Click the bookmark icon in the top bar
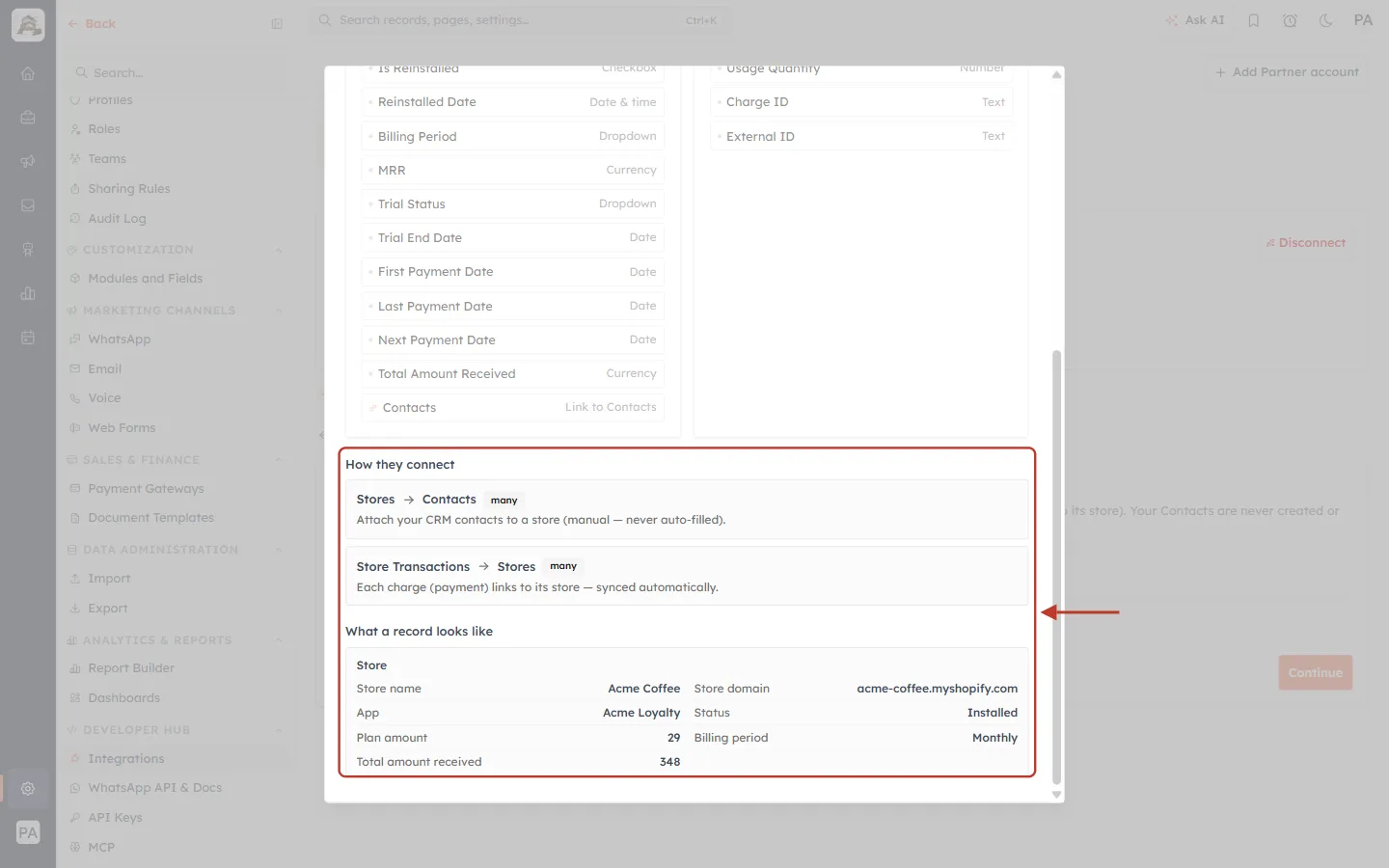 [1254, 20]
